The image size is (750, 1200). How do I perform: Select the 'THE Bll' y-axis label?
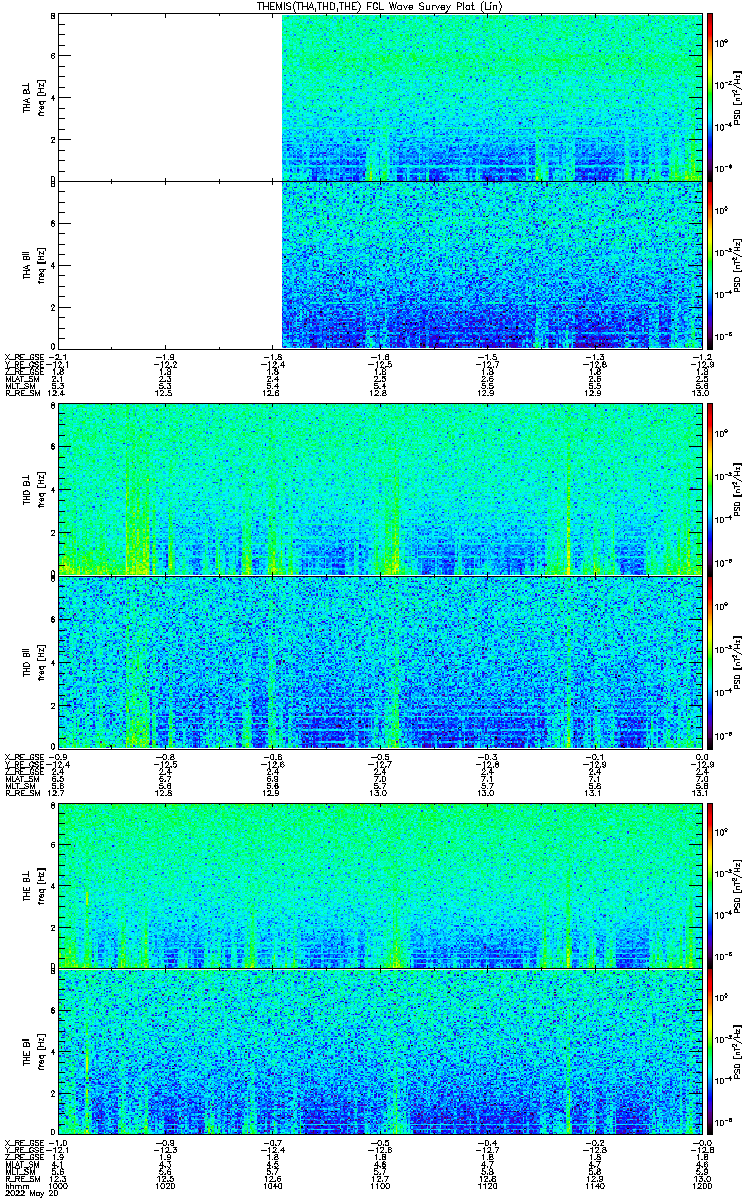point(27,1054)
